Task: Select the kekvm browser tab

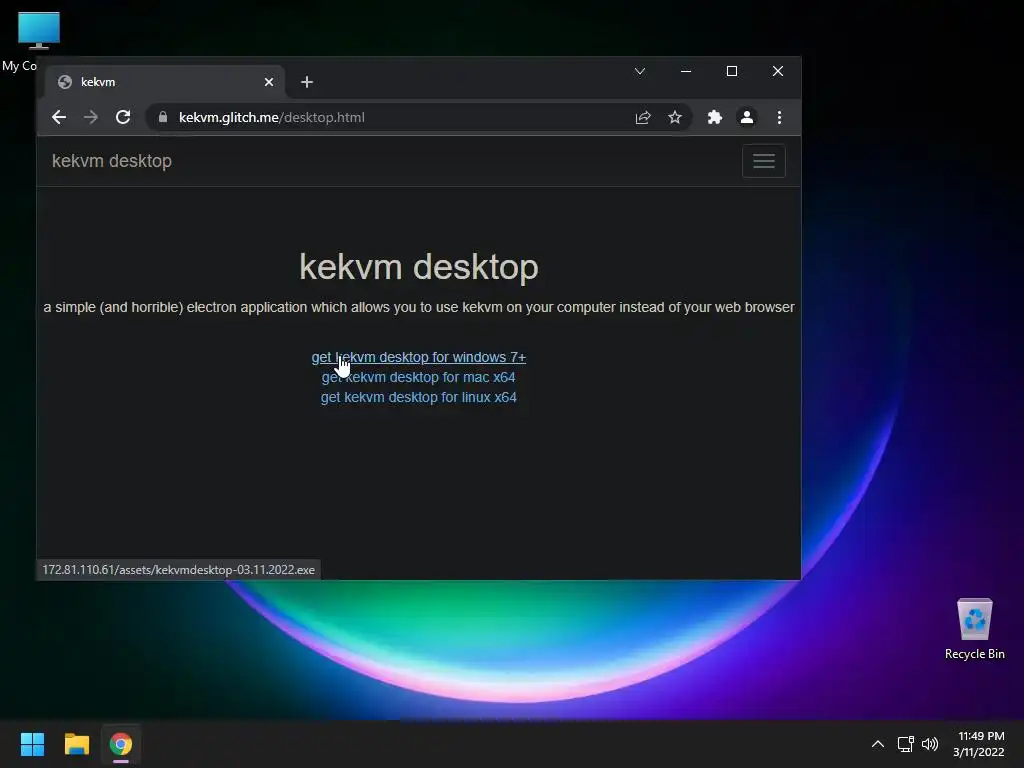Action: click(x=165, y=82)
